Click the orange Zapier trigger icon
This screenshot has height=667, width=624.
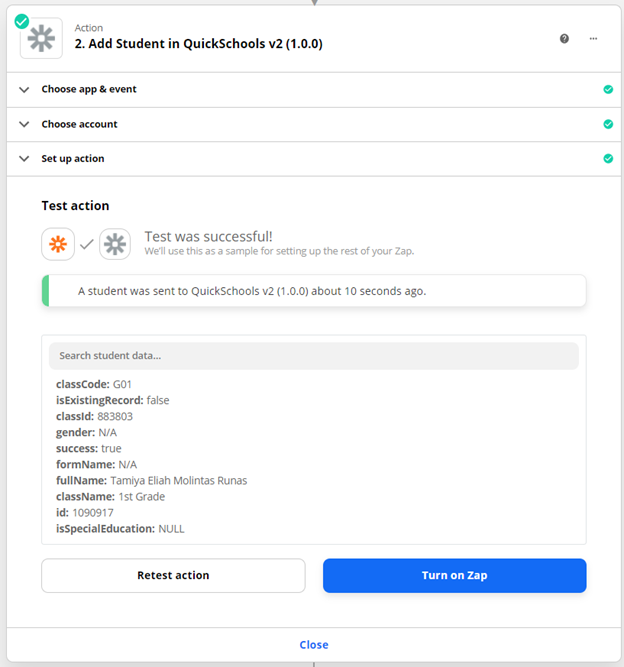[x=60, y=244]
